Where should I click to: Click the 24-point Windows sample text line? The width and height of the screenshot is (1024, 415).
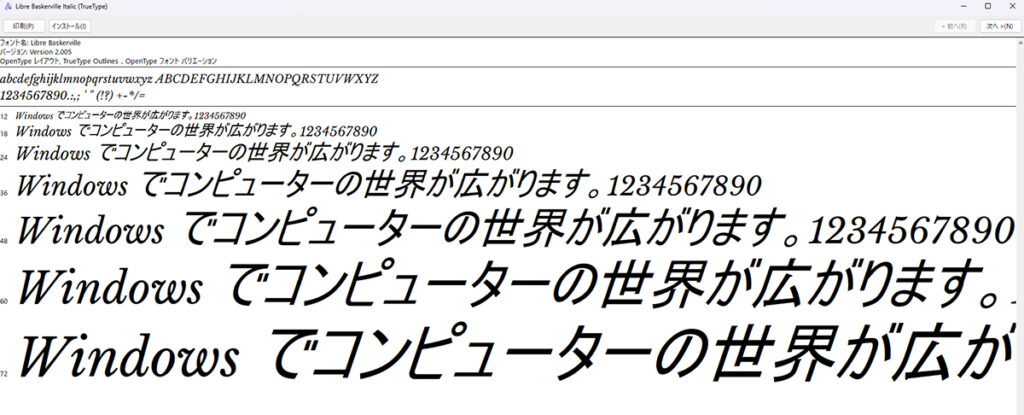[264, 154]
